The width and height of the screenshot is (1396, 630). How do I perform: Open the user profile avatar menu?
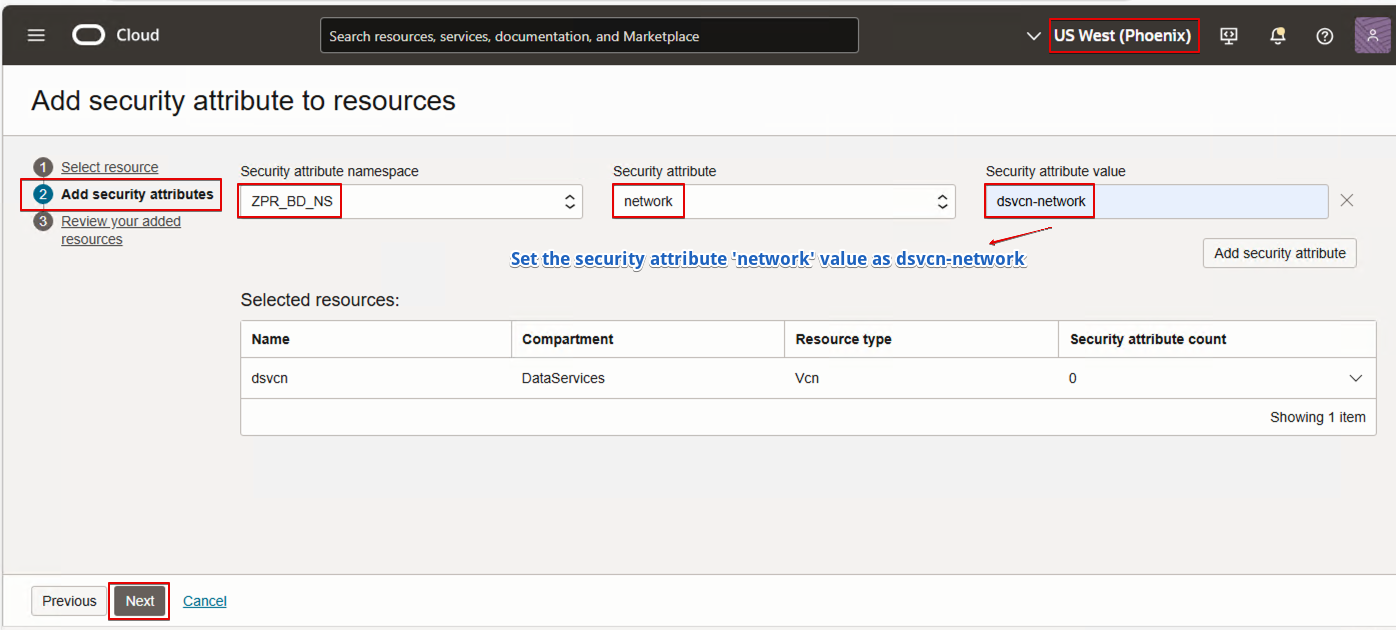1372,36
